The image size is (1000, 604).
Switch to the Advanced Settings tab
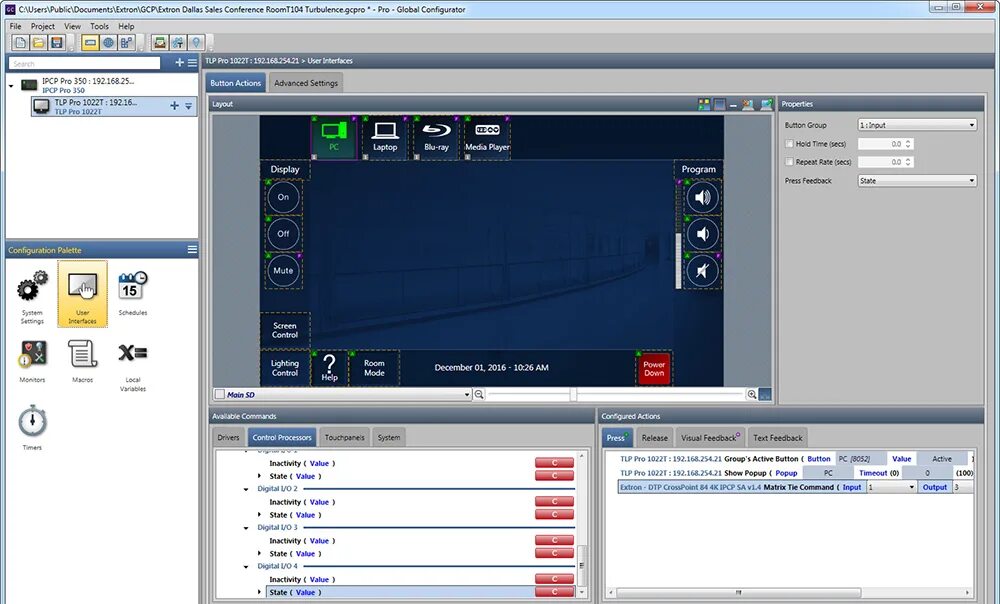[306, 83]
